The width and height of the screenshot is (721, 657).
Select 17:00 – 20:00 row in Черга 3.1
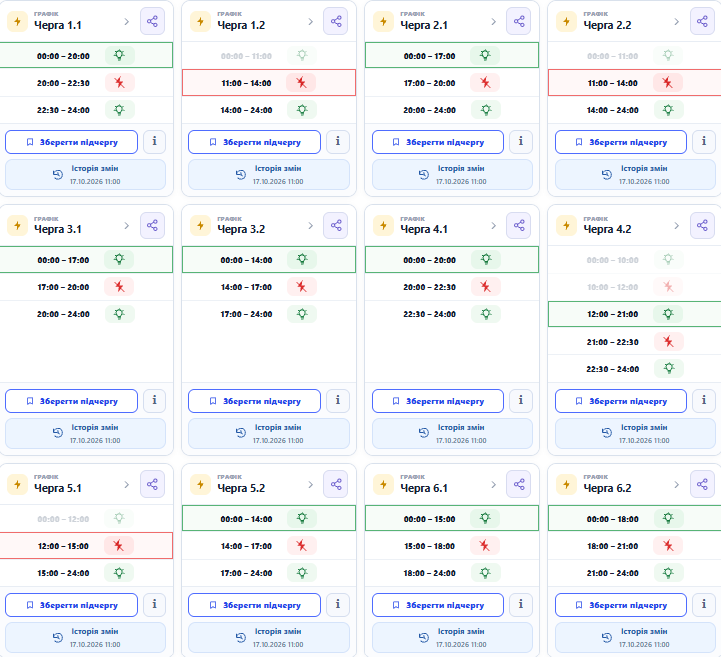pyautogui.click(x=86, y=287)
